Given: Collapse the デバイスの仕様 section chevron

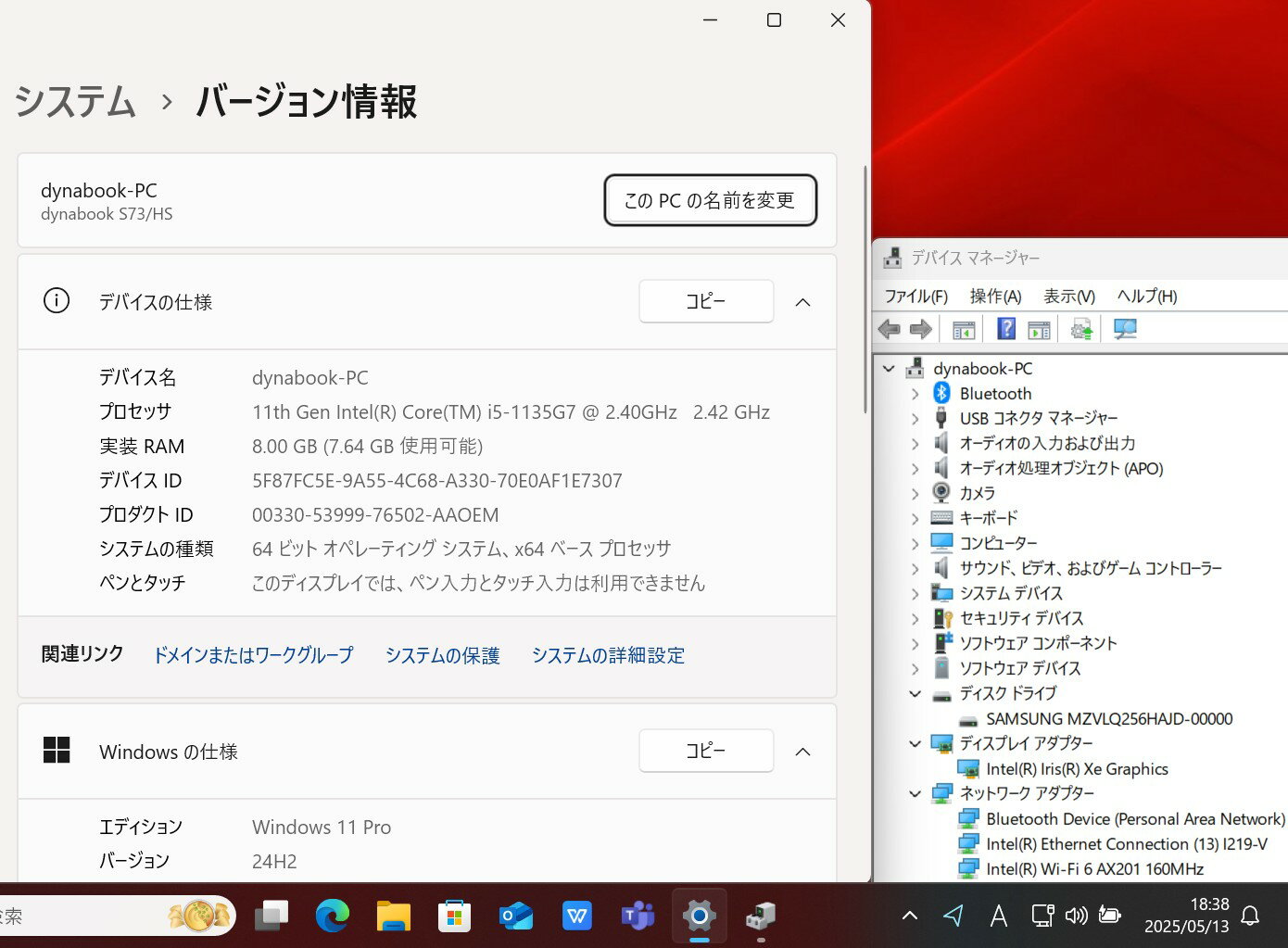Looking at the screenshot, I should 802,302.
